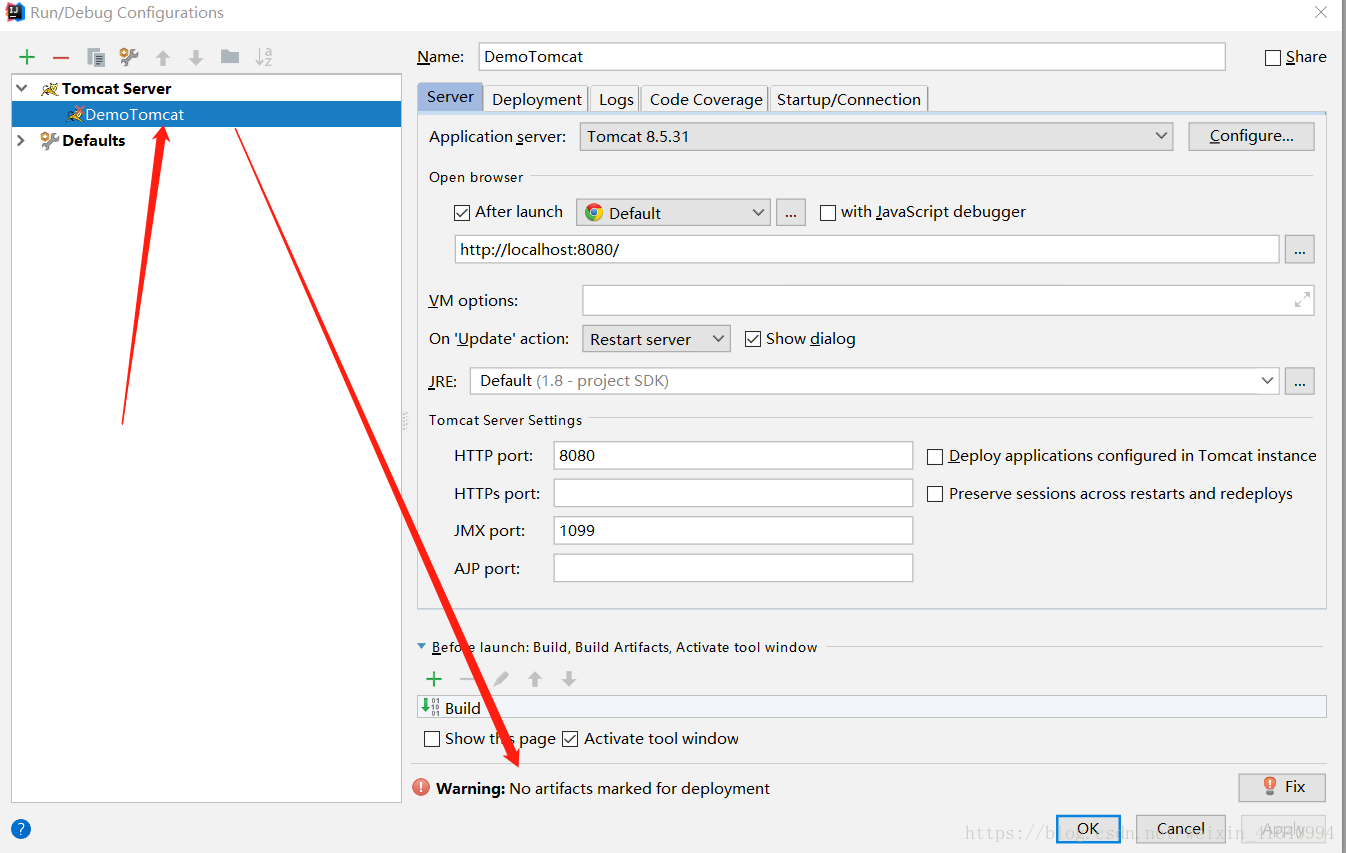Collapse the Before launch section
The image size is (1346, 853).
coord(422,647)
